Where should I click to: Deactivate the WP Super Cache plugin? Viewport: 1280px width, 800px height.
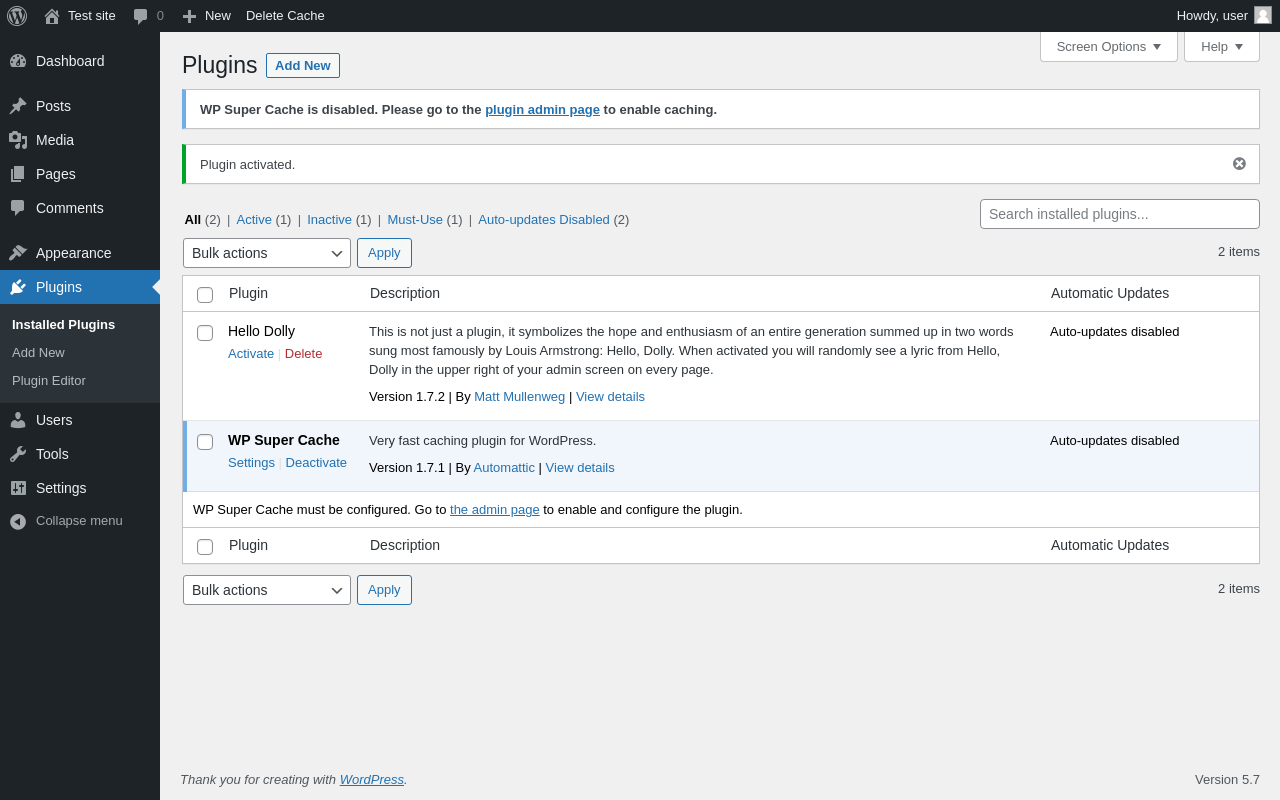point(316,463)
